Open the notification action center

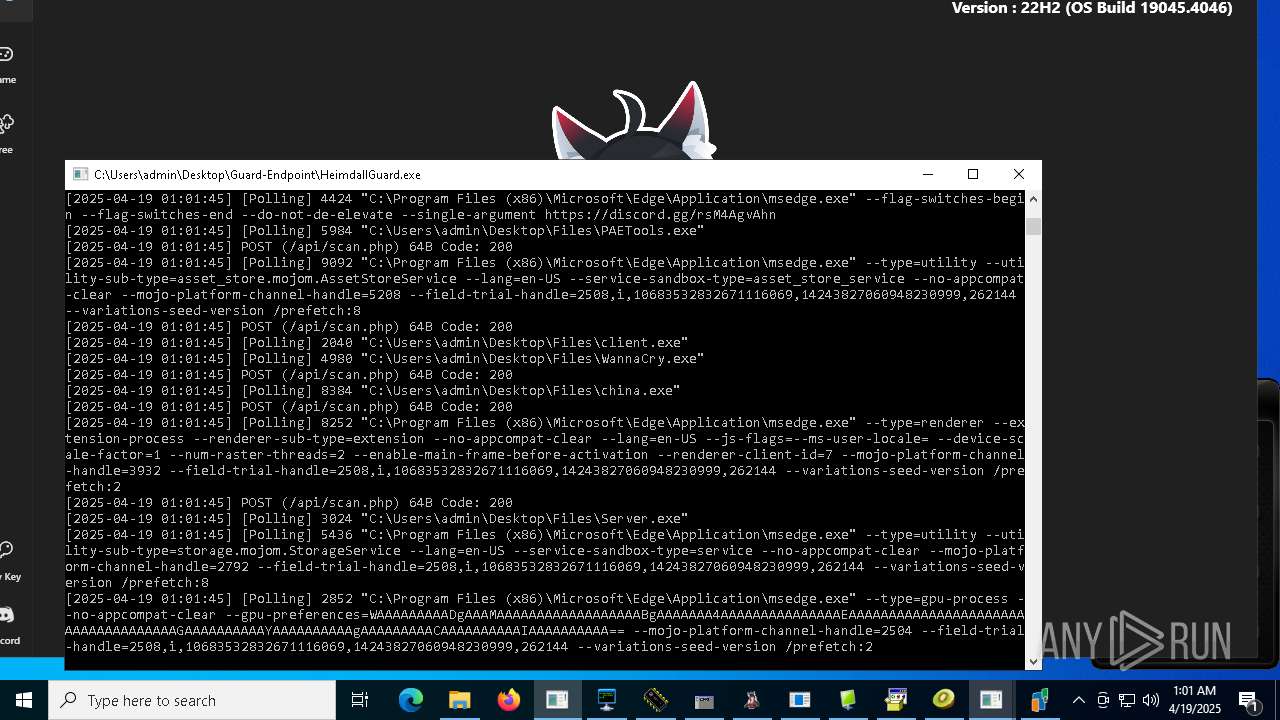[x=1249, y=700]
